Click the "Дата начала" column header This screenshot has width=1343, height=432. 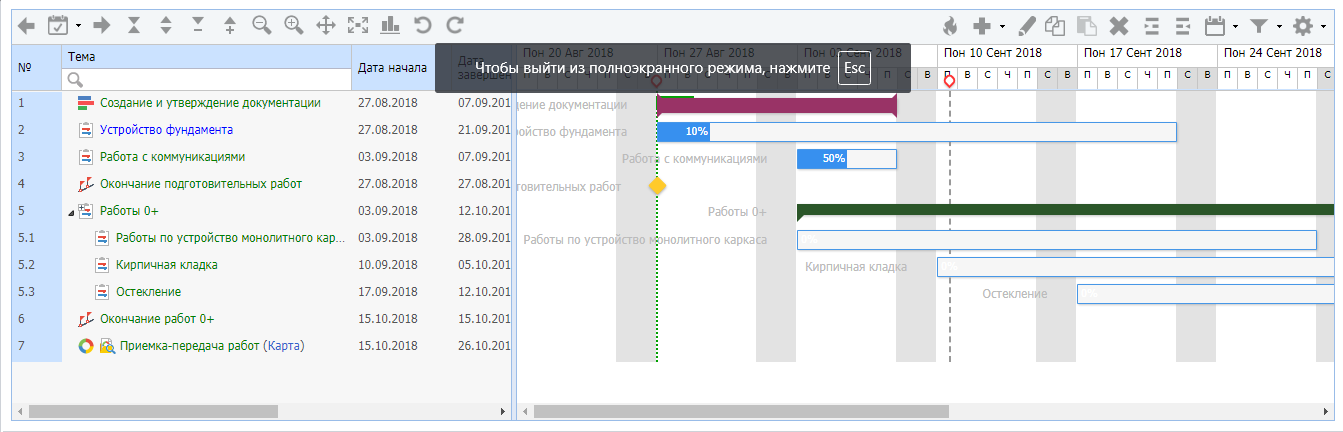pos(393,68)
